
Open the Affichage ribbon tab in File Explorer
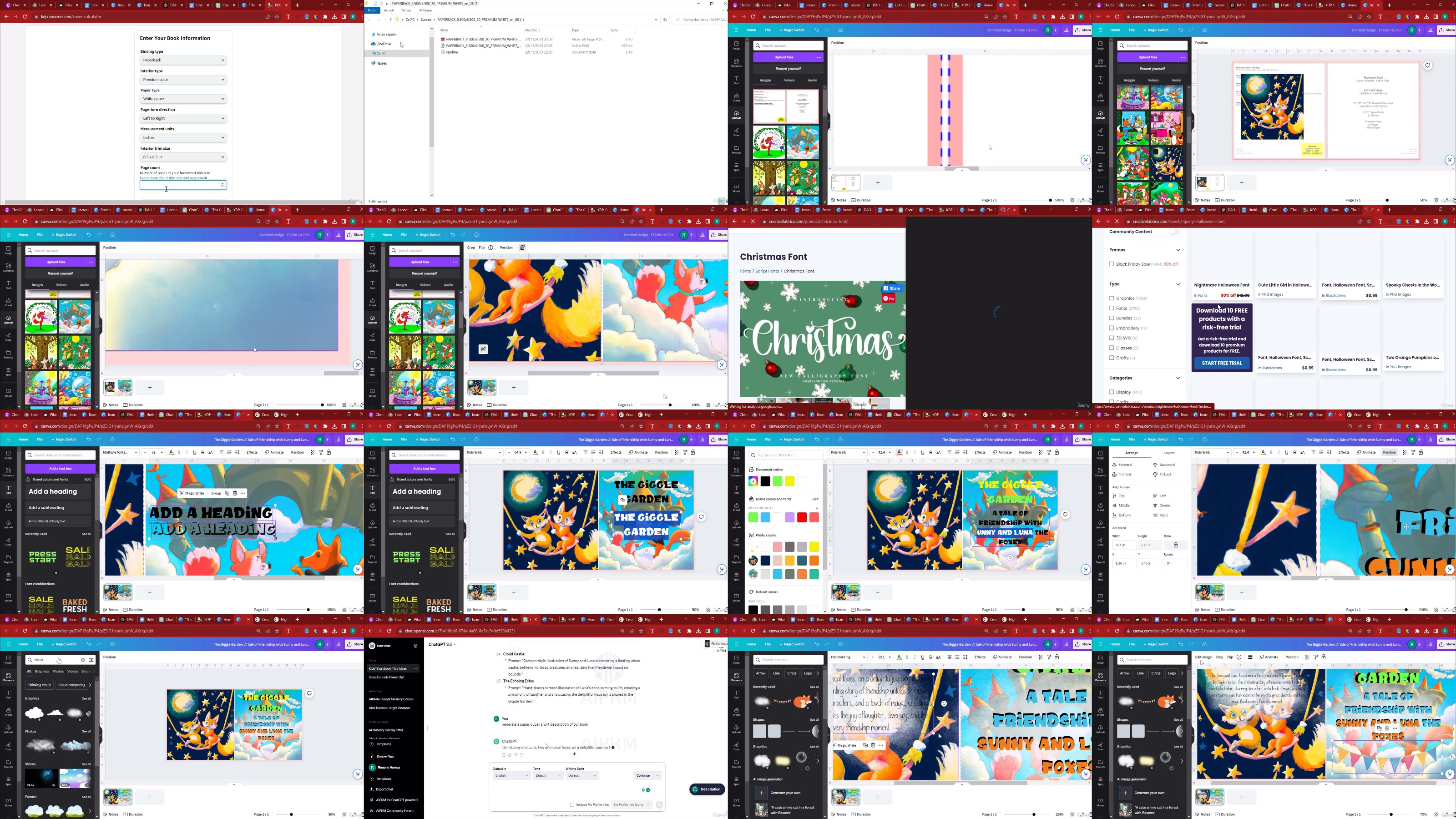click(x=425, y=10)
